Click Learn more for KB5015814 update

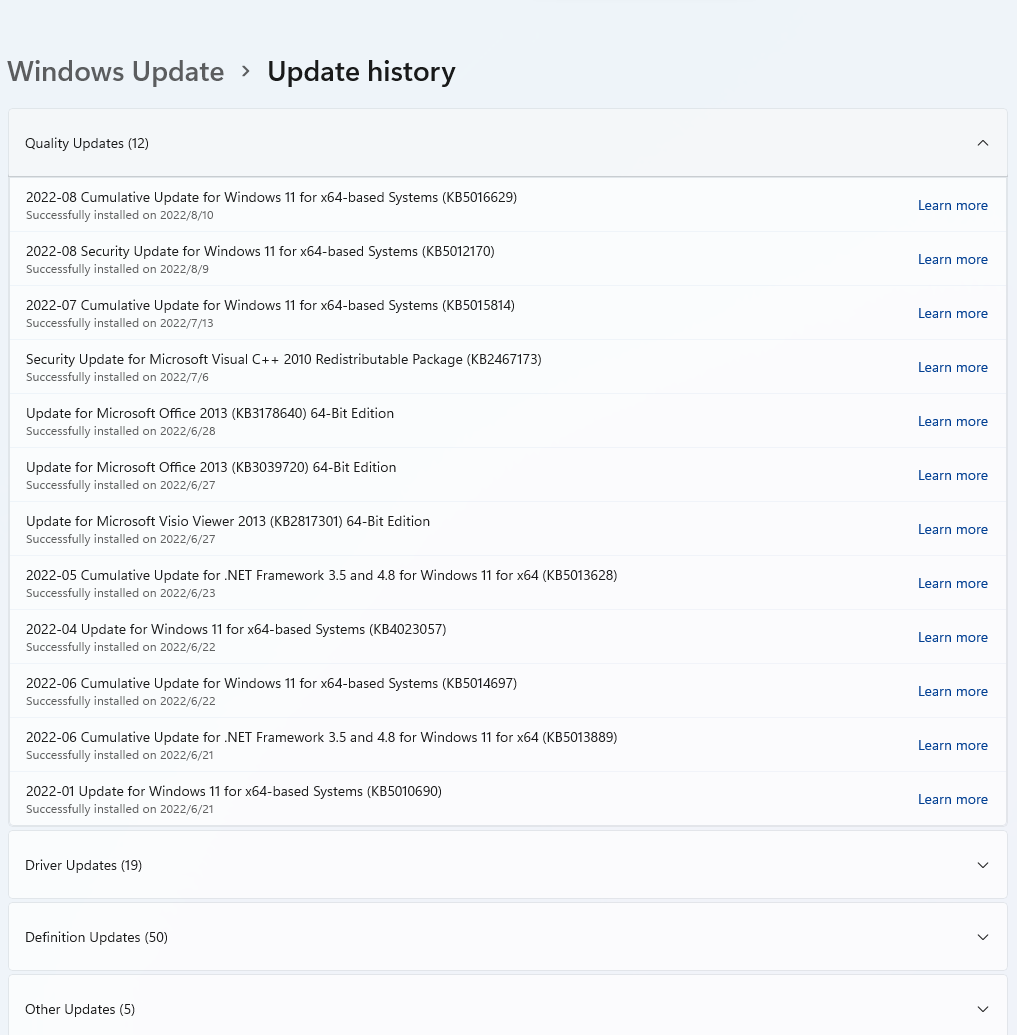(x=952, y=313)
